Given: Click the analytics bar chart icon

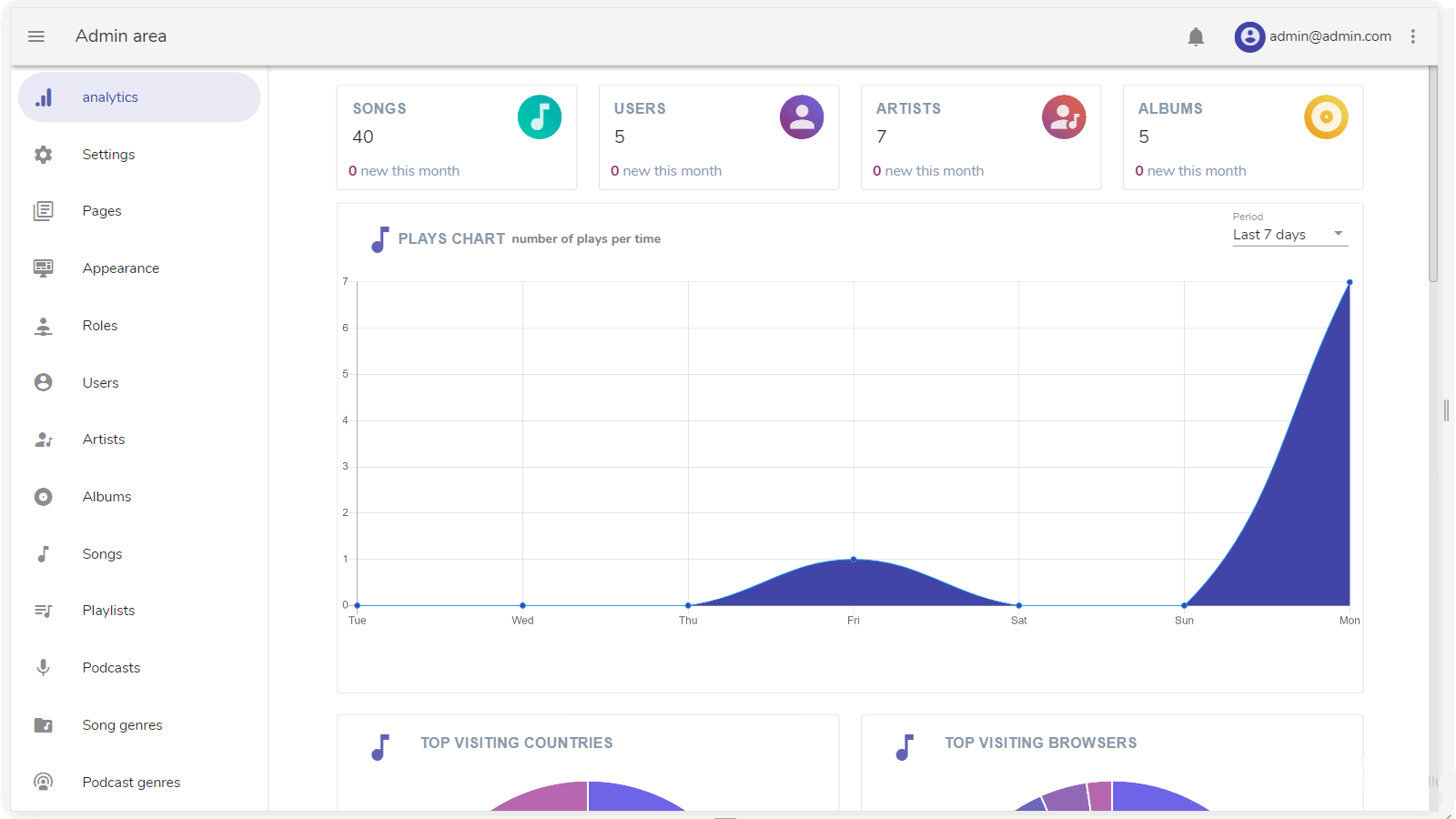Looking at the screenshot, I should pos(44,97).
